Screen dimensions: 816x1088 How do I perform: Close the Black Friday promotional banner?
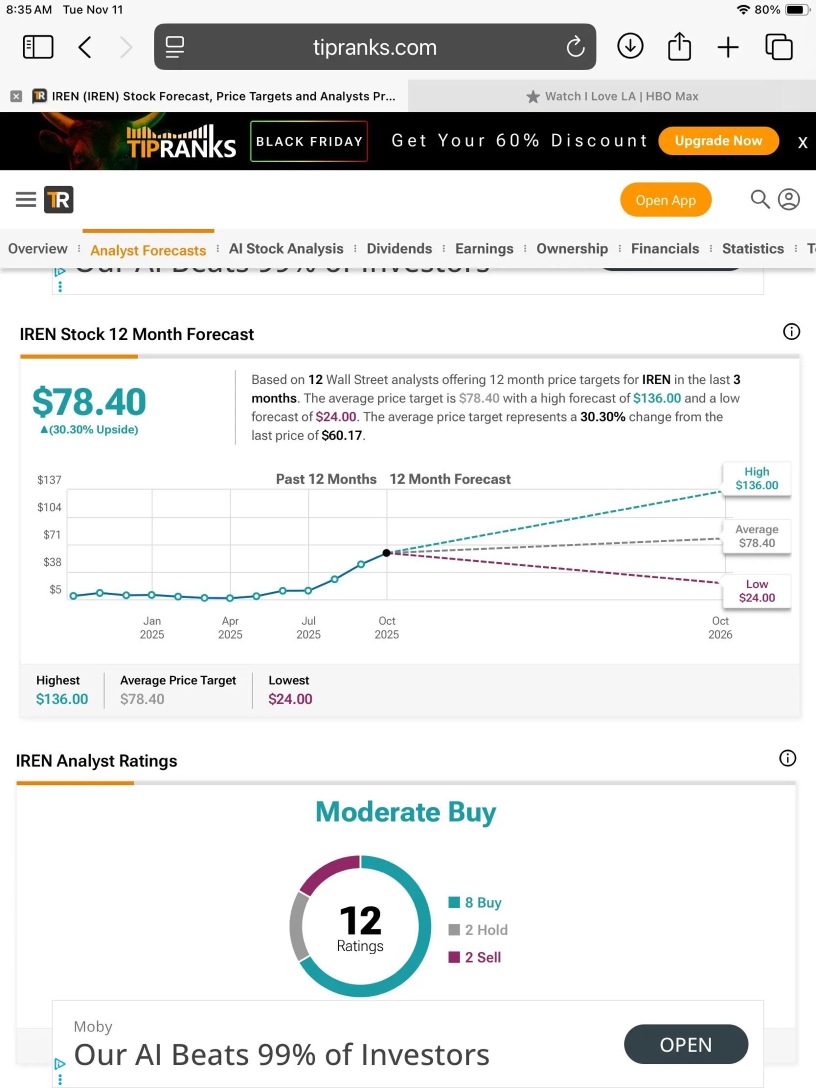tap(802, 142)
